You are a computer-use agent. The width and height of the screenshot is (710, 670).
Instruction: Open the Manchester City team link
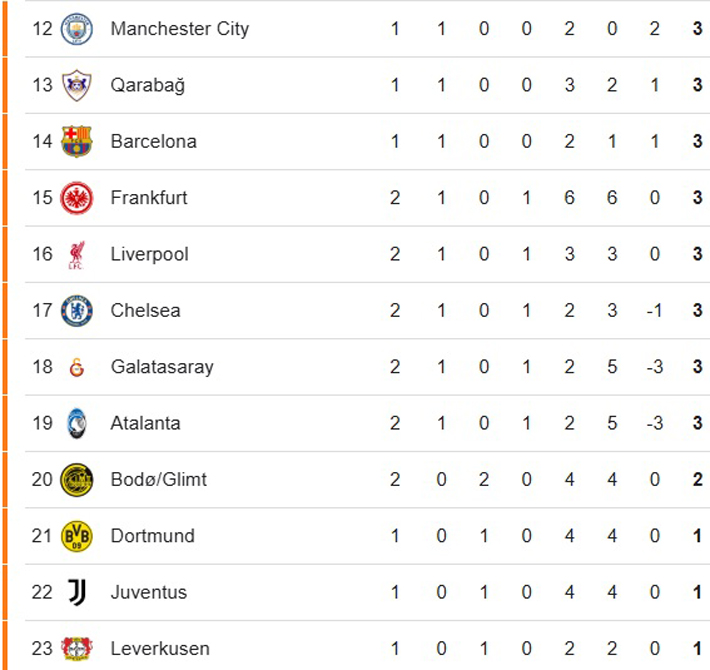pos(179,29)
